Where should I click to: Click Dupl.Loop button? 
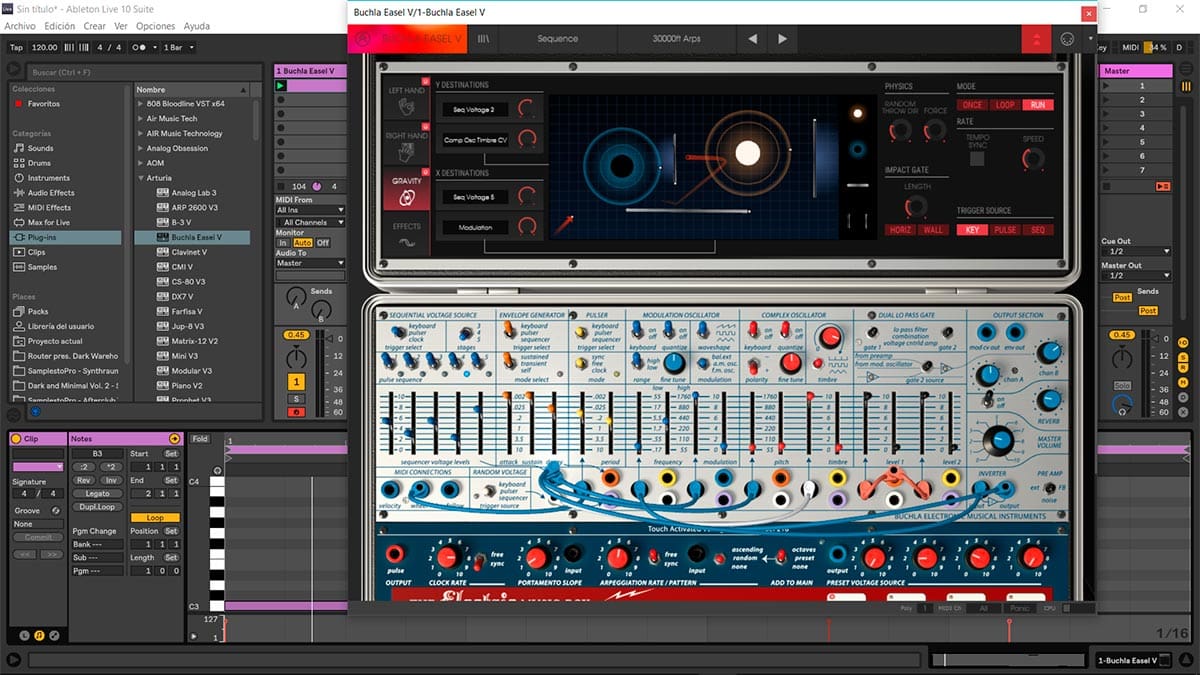pos(97,506)
